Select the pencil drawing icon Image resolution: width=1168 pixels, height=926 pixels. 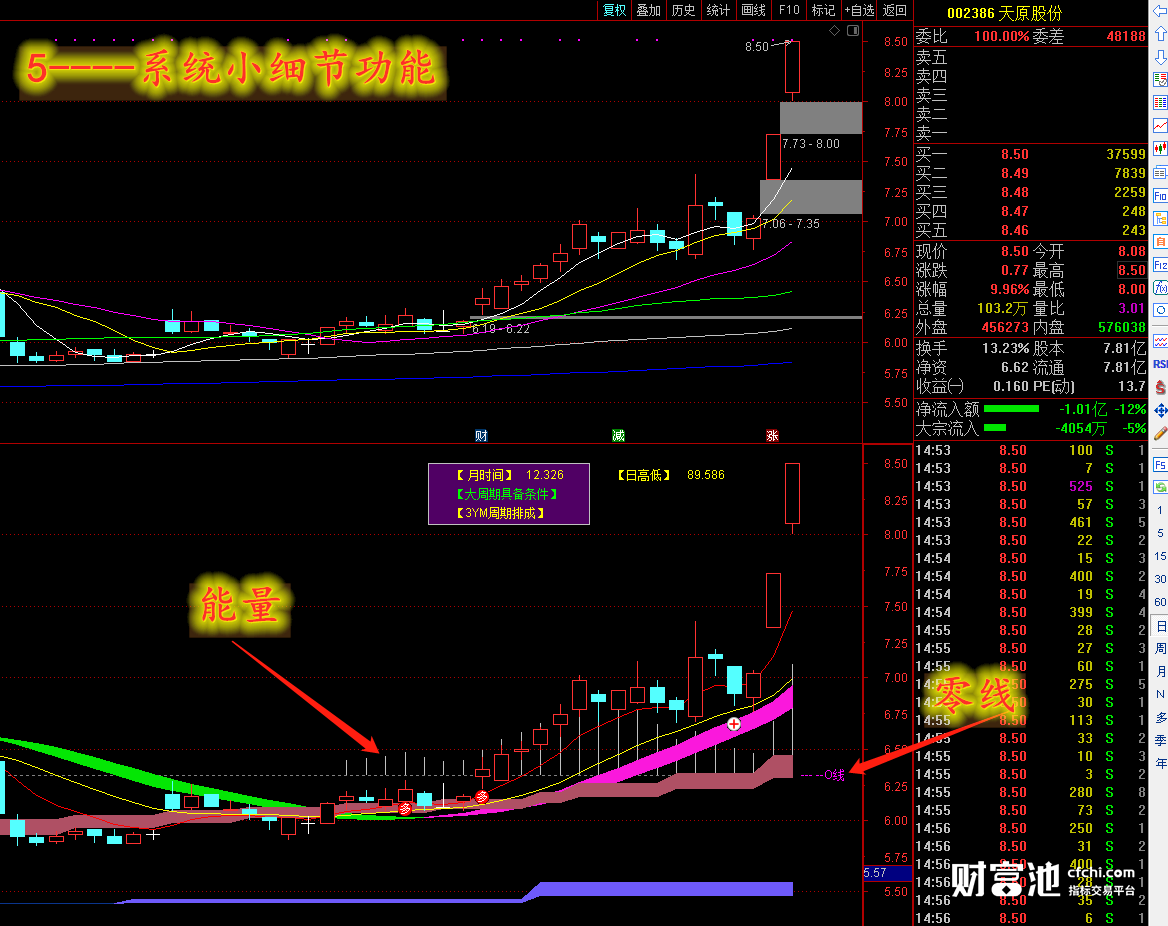point(1160,434)
